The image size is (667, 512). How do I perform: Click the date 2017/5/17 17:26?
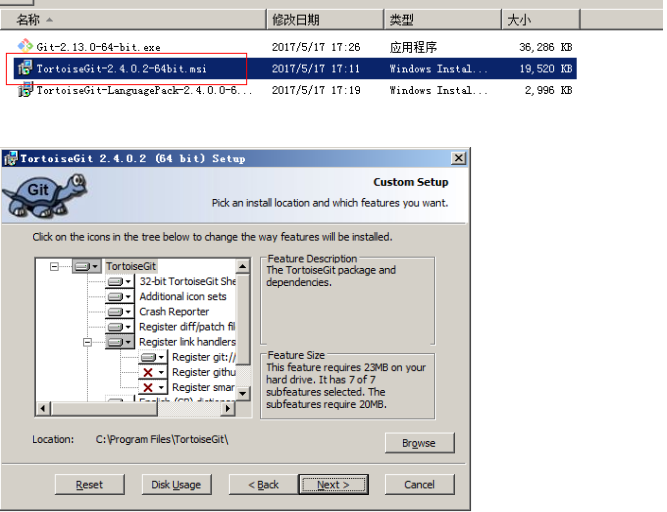click(x=316, y=47)
